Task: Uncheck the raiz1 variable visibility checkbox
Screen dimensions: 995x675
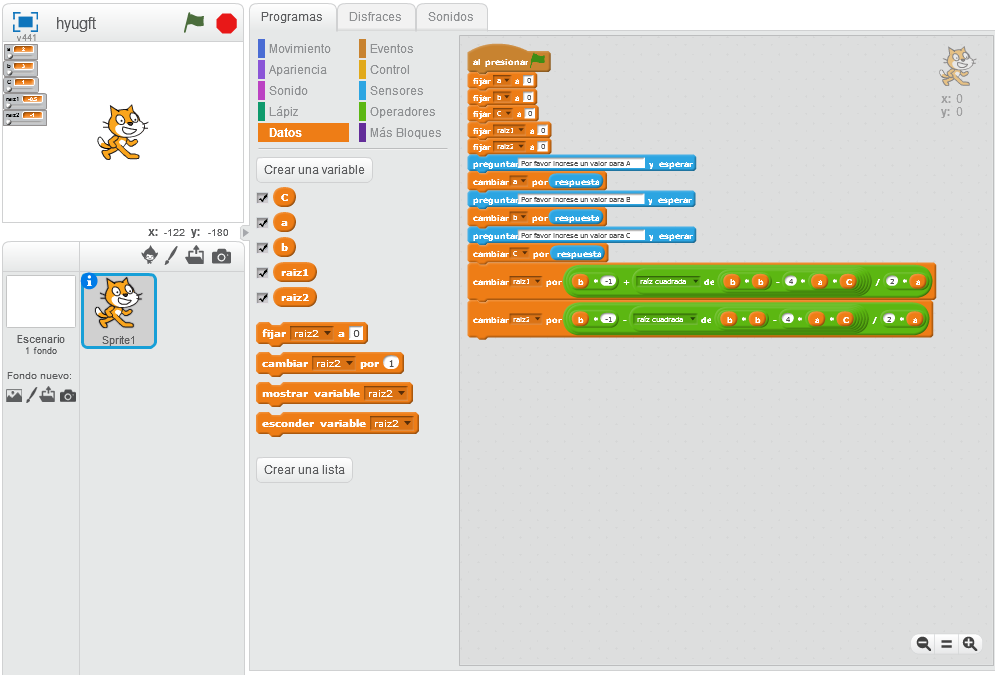Action: point(263,272)
